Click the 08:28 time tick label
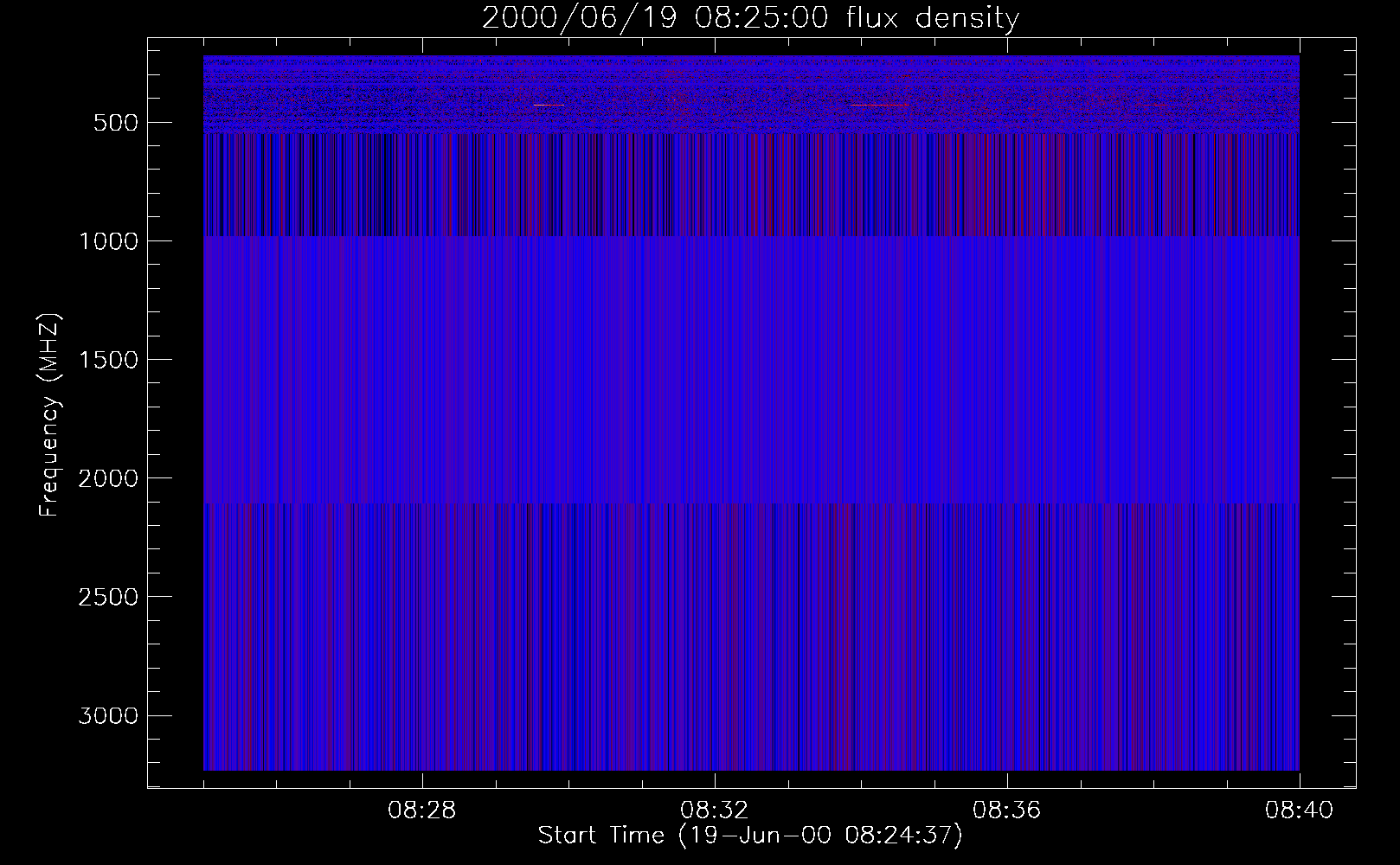The height and width of the screenshot is (865, 1400). pos(422,811)
